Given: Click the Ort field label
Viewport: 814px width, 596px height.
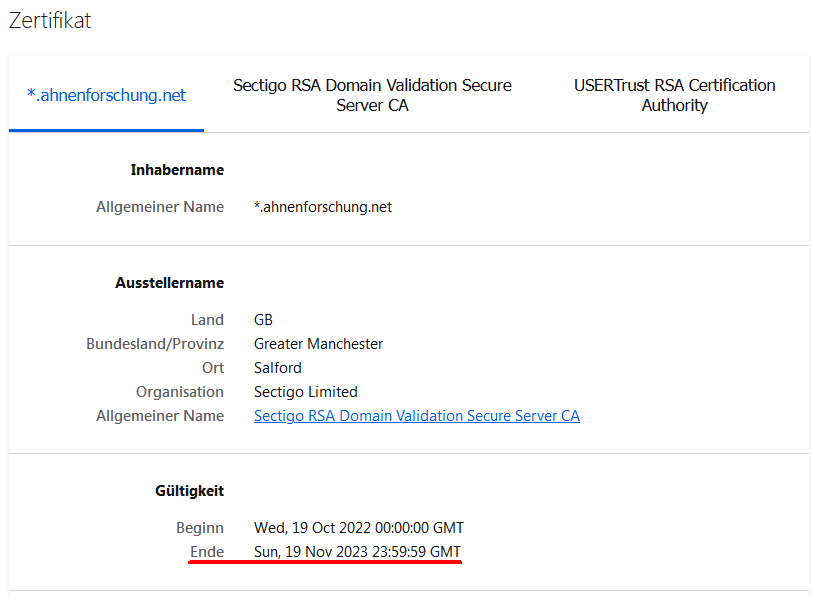Looking at the screenshot, I should [x=212, y=368].
